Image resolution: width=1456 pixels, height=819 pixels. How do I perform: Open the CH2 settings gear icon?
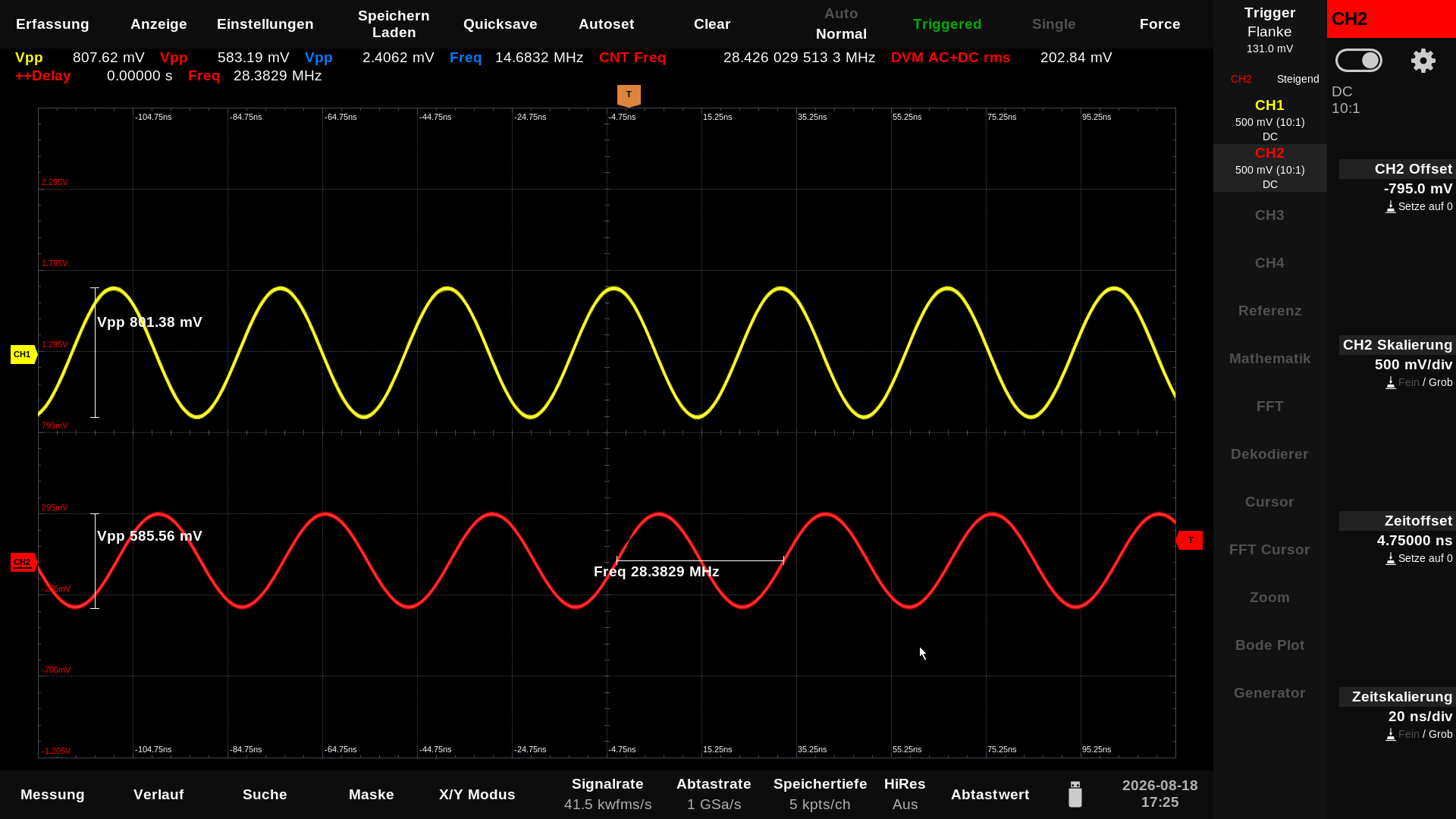pos(1423,61)
